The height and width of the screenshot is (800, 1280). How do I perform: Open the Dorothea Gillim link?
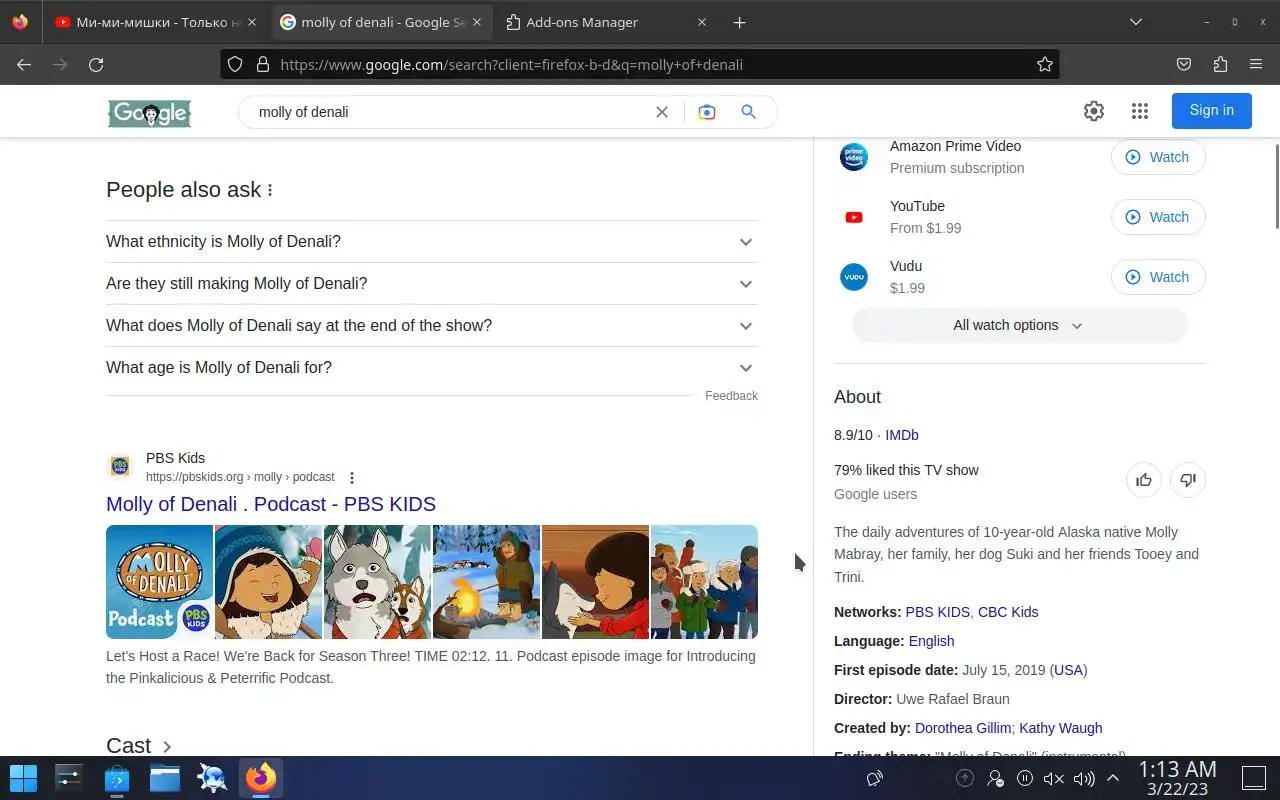pos(964,728)
